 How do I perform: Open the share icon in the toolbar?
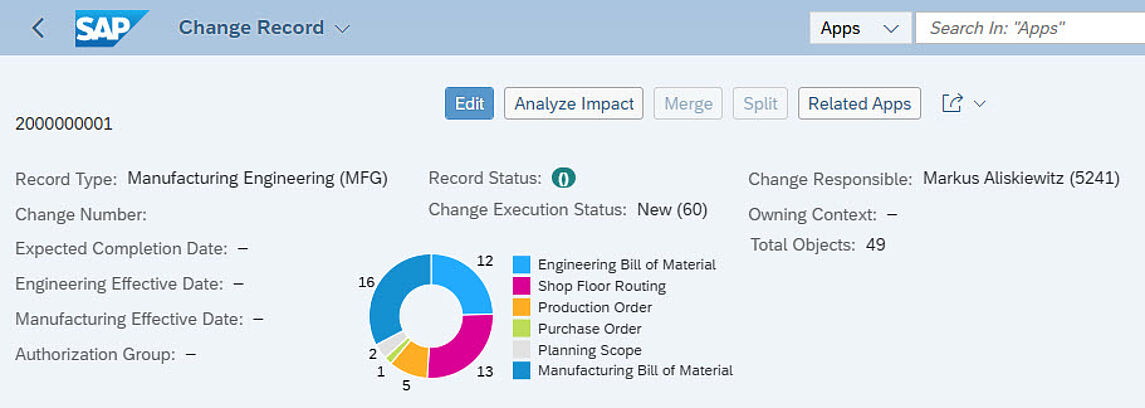951,104
